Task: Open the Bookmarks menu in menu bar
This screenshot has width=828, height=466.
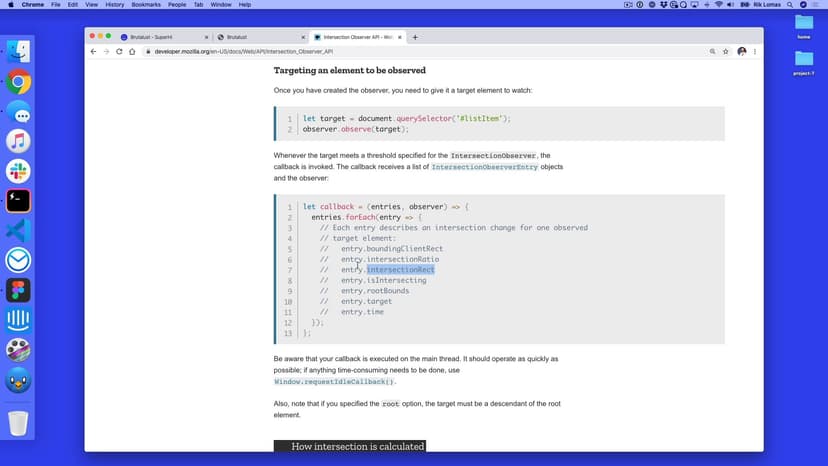Action: pyautogui.click(x=145, y=5)
